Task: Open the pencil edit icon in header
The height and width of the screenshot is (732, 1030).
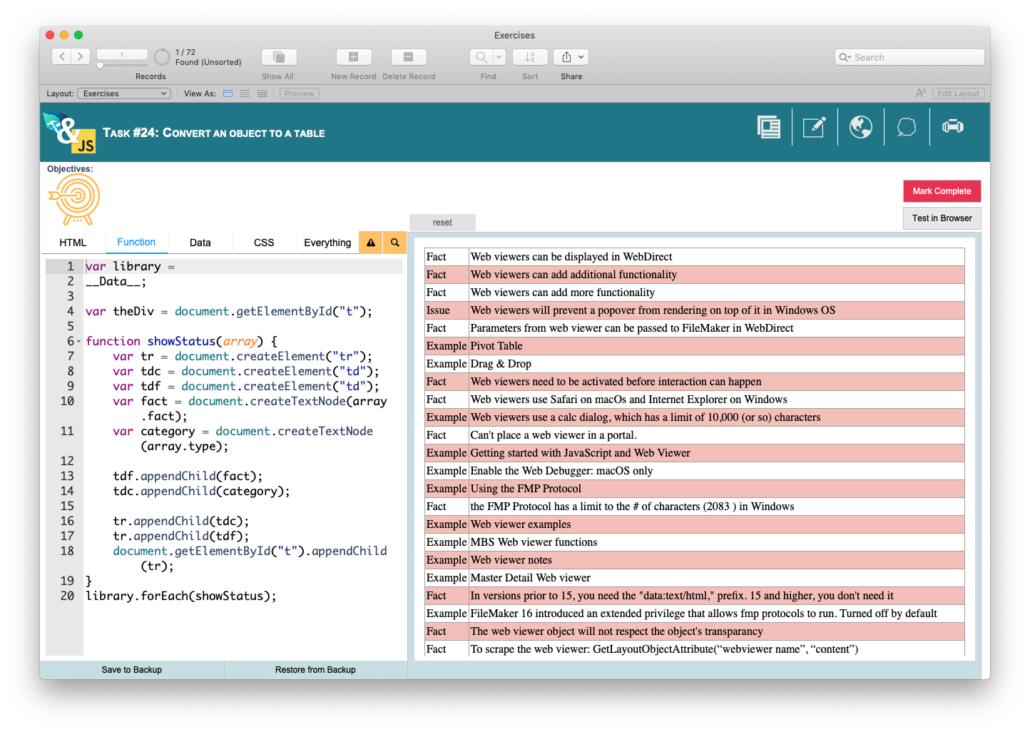Action: 814,127
